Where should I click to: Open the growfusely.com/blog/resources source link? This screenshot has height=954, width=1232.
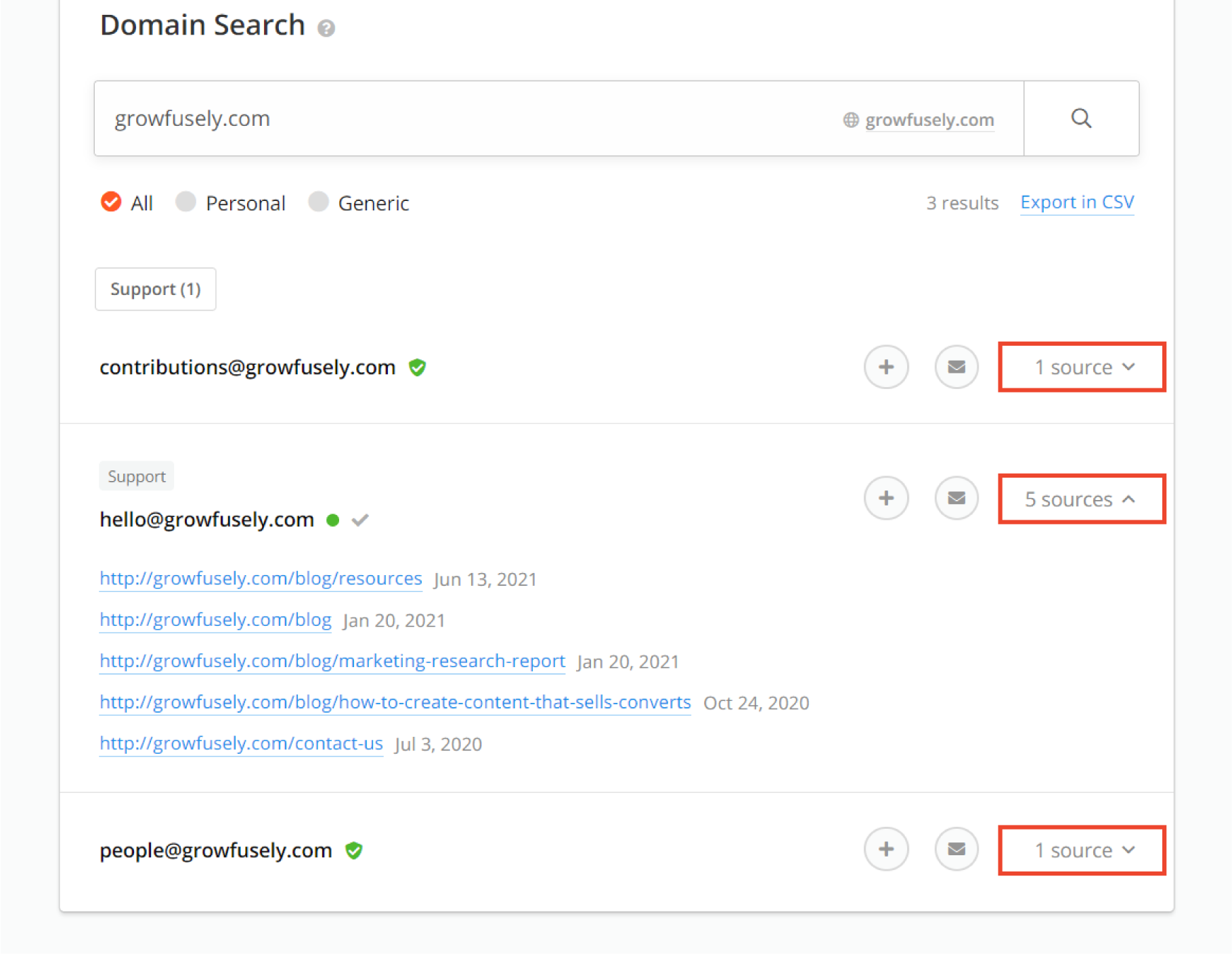click(x=260, y=578)
